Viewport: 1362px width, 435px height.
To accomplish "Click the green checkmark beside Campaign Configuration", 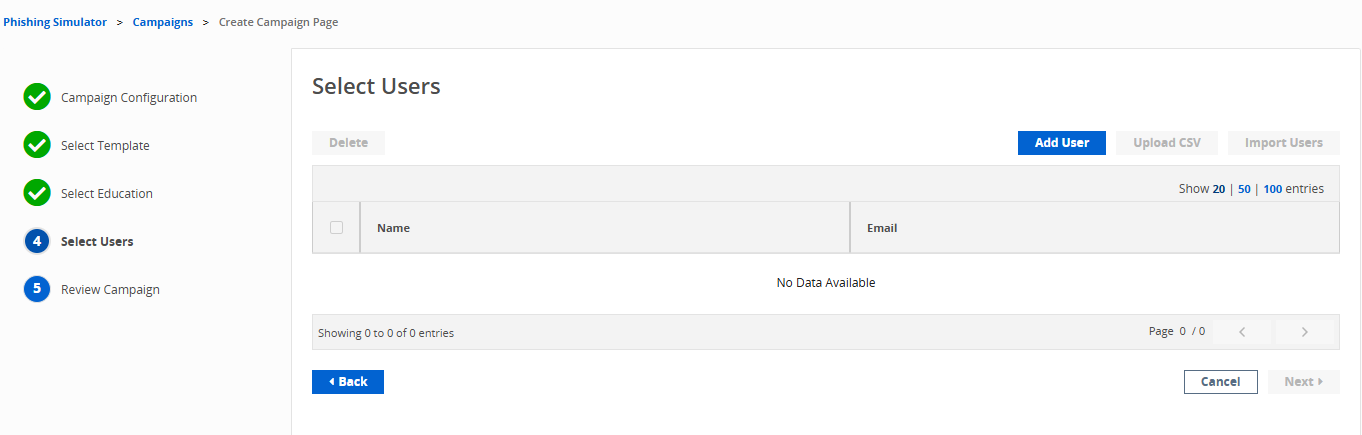I will click(37, 97).
